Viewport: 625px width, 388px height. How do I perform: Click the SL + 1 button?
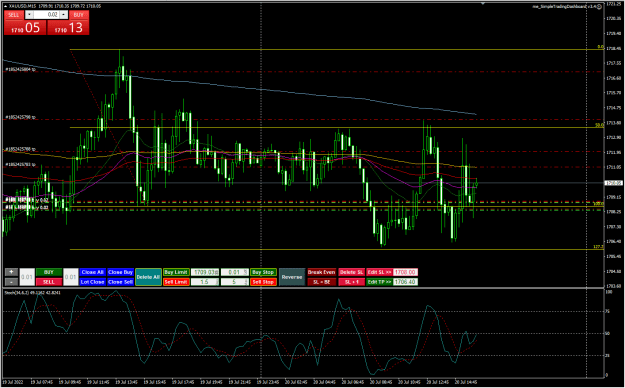coord(351,282)
